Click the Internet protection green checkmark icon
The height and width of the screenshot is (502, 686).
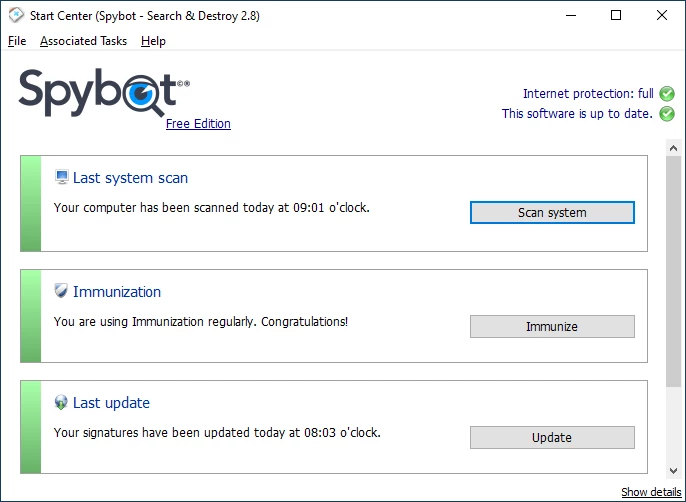click(667, 94)
